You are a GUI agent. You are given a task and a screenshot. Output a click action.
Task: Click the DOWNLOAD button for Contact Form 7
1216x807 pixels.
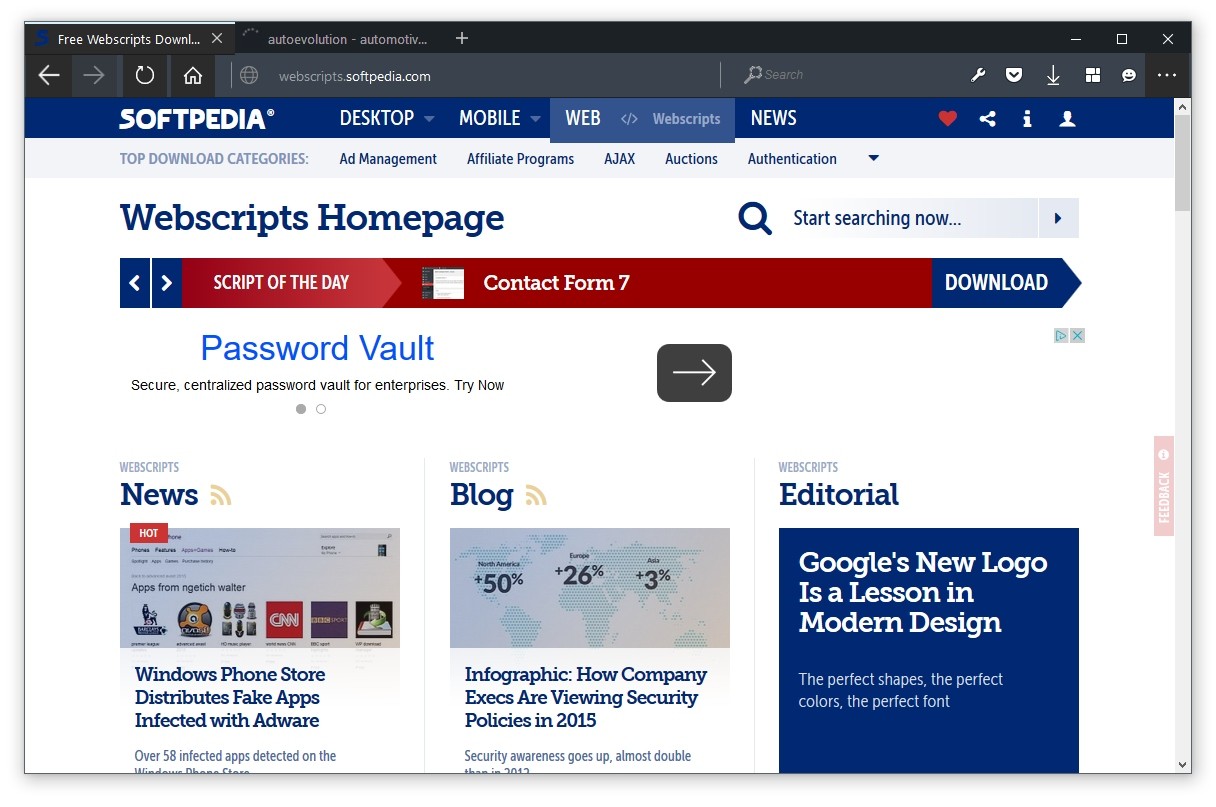point(1005,283)
